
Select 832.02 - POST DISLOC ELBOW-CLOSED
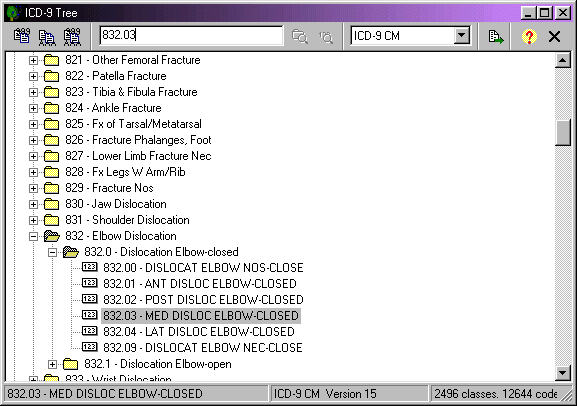click(x=203, y=300)
